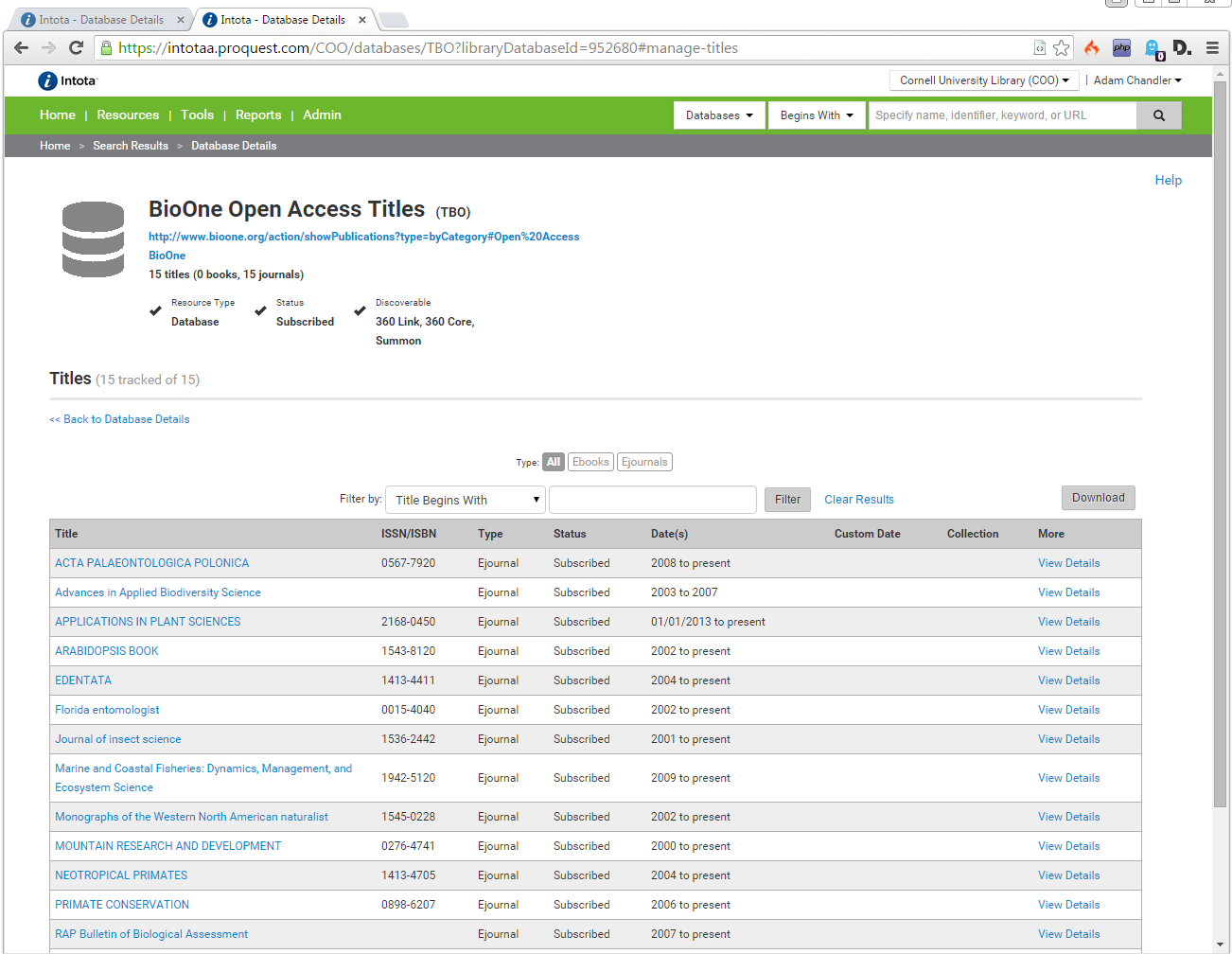Open the bioone.org publications URL

click(364, 237)
